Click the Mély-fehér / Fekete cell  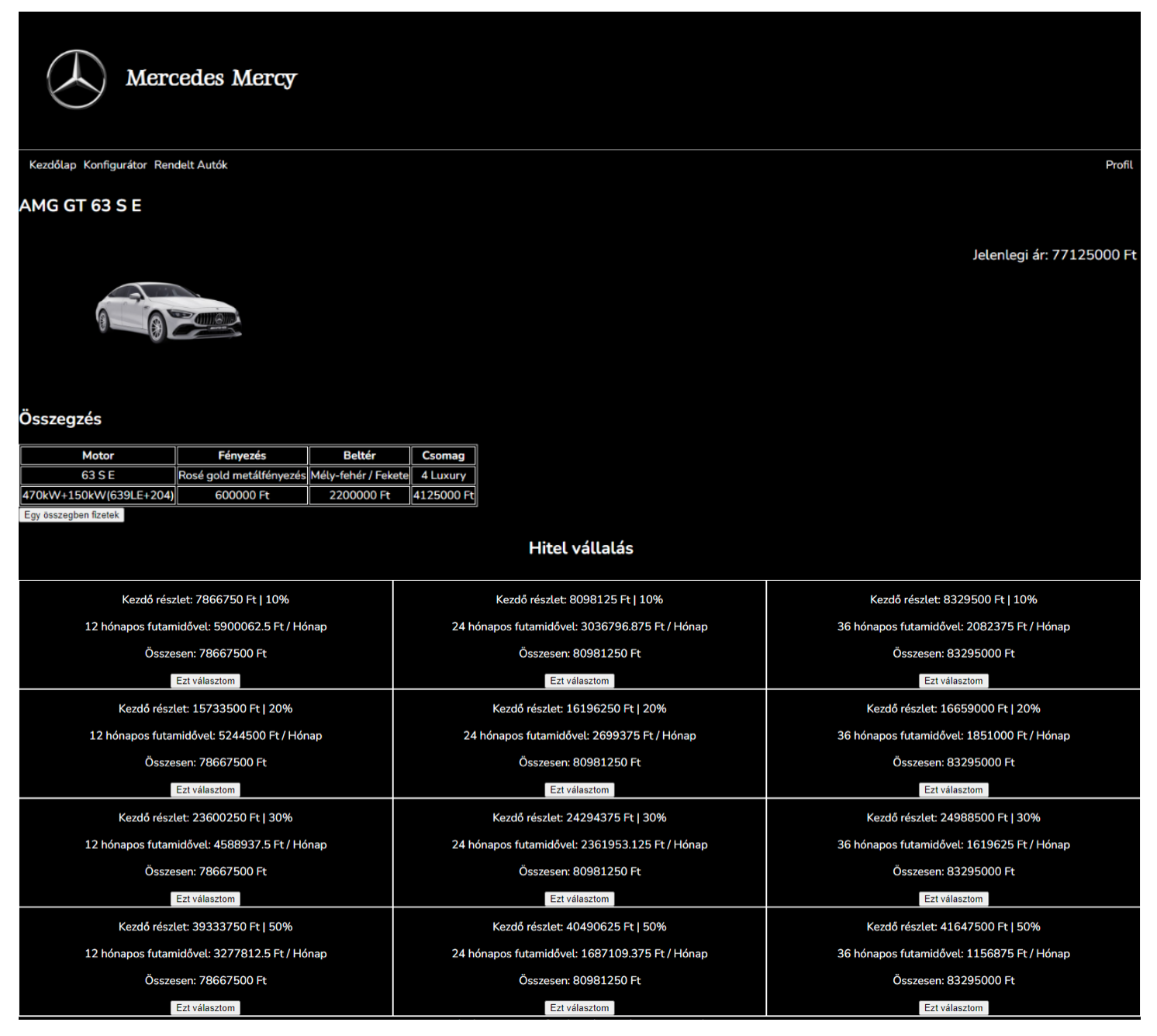coord(359,475)
